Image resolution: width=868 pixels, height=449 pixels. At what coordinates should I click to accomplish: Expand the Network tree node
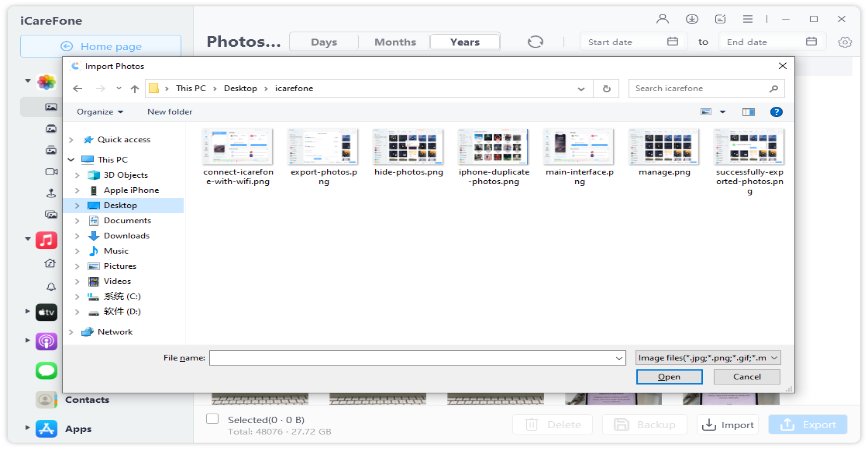(x=71, y=332)
